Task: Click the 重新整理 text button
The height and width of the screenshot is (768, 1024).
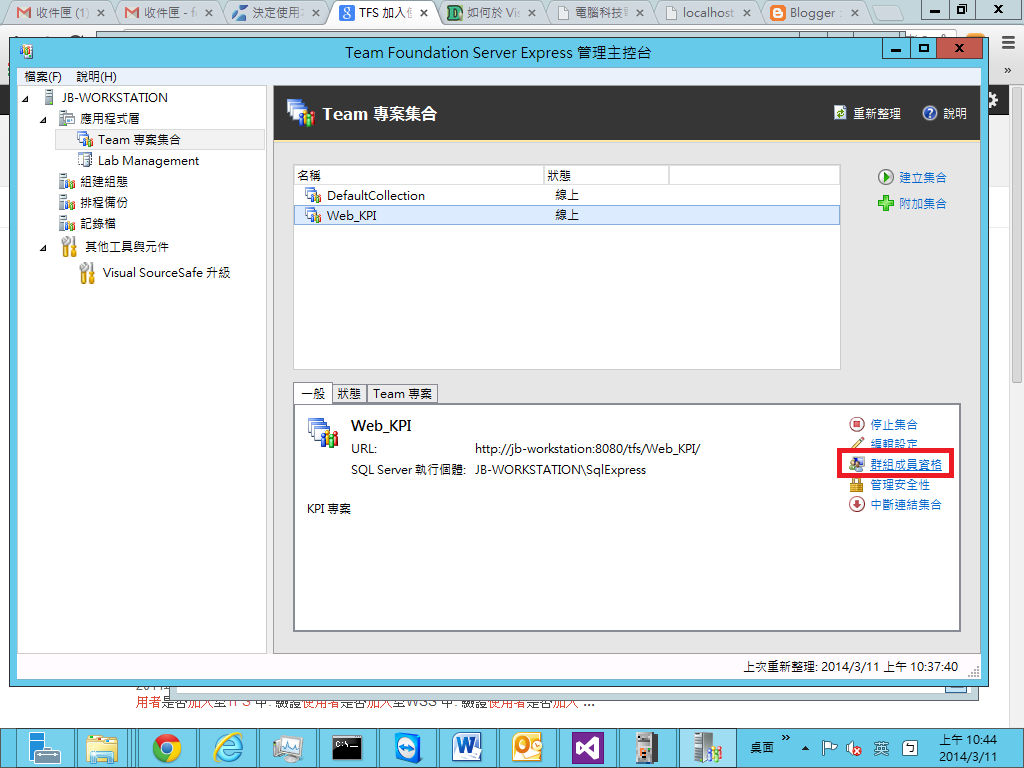Action: click(876, 113)
